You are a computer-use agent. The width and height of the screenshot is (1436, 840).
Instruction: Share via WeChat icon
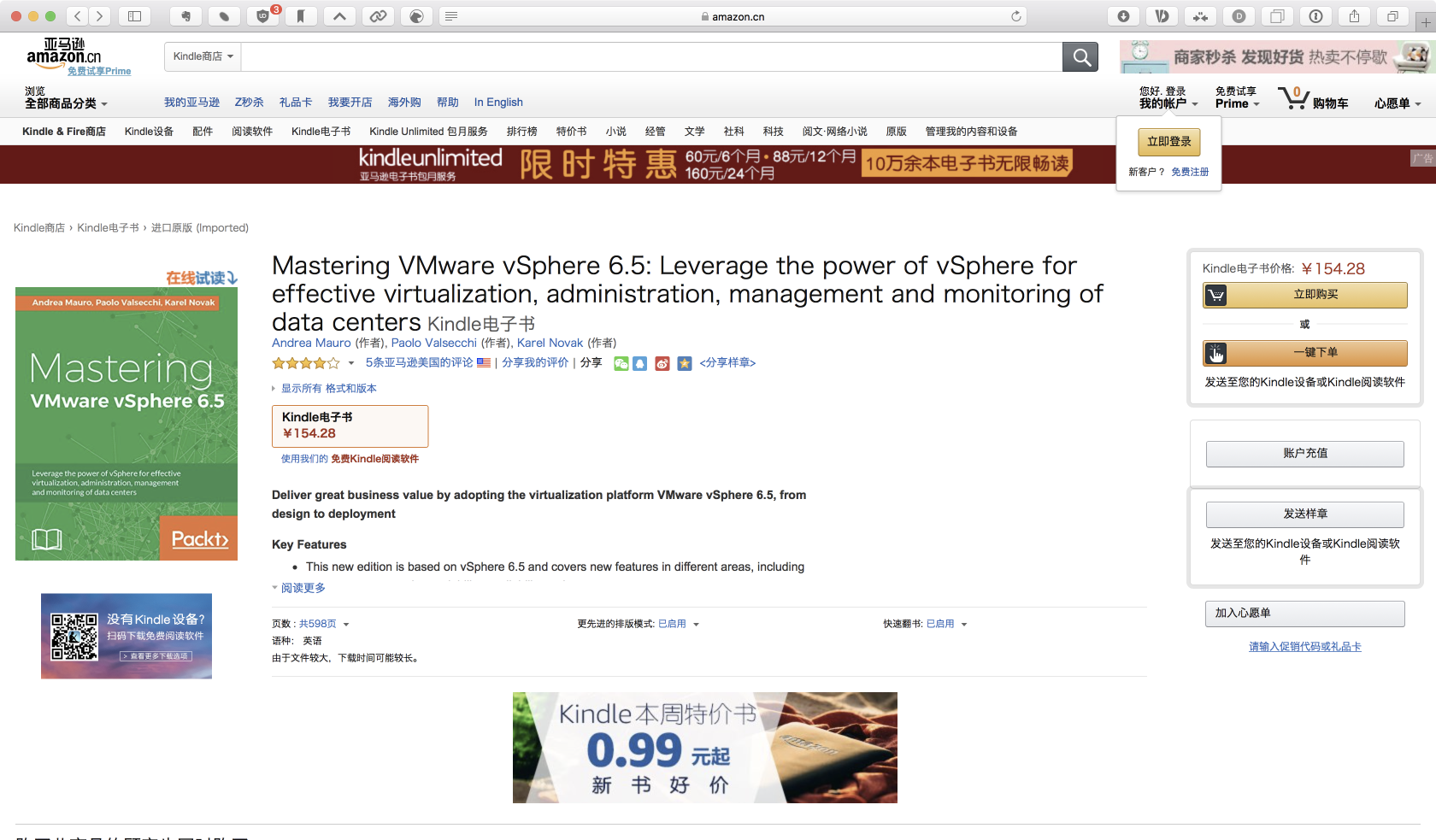(621, 363)
